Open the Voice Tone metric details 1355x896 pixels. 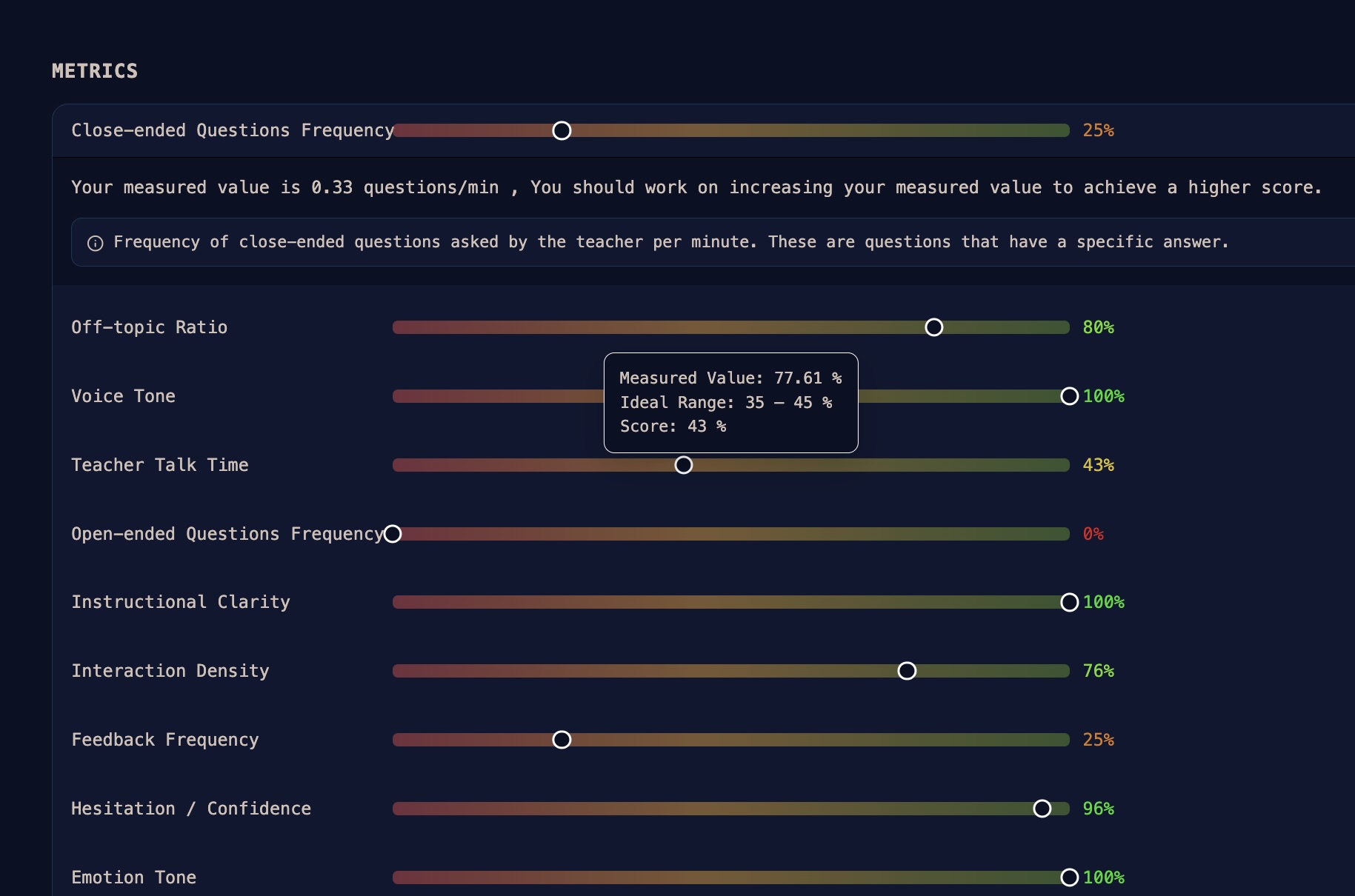(704, 396)
